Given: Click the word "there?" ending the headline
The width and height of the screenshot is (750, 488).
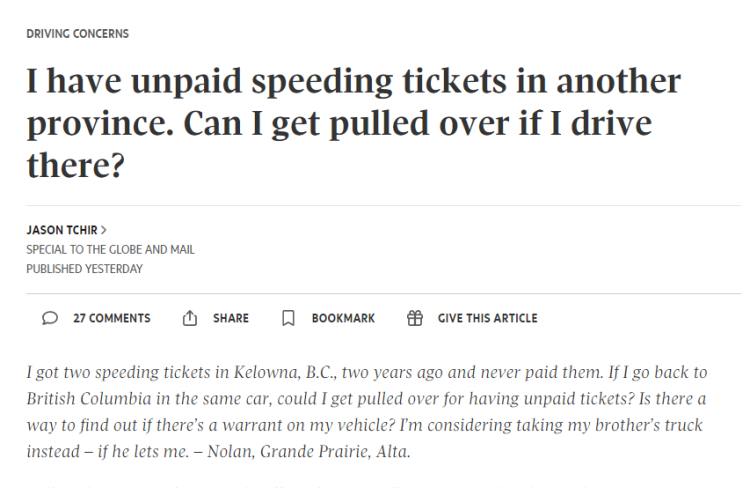Looking at the screenshot, I should [76, 166].
